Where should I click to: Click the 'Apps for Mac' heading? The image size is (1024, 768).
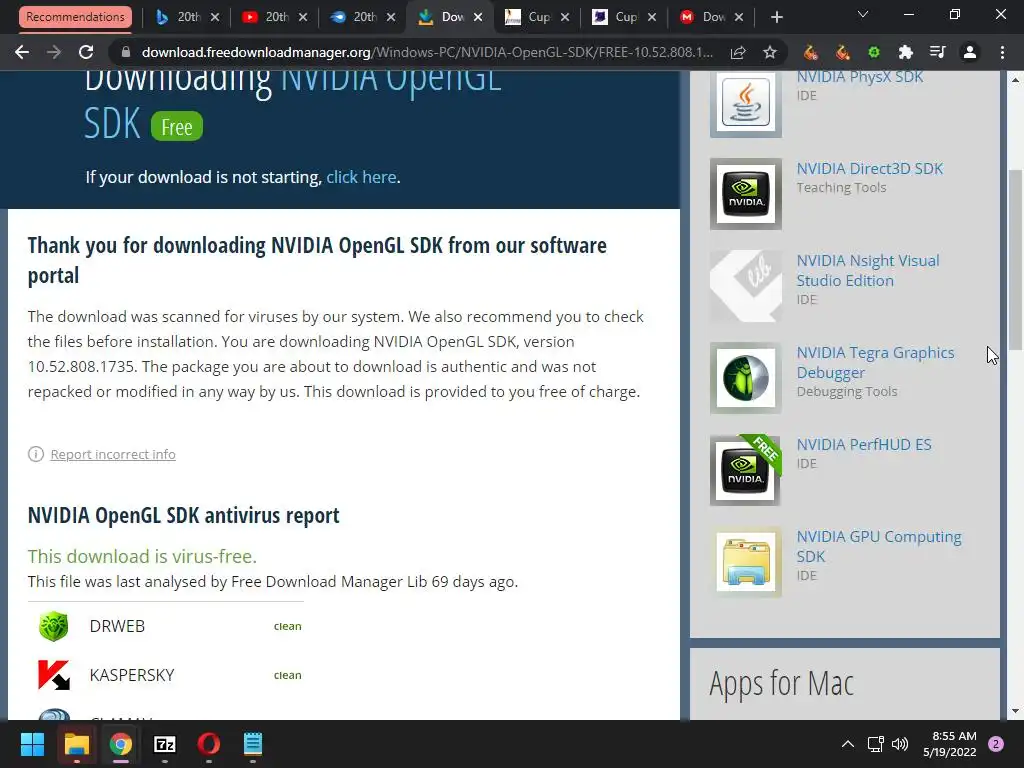click(x=782, y=684)
